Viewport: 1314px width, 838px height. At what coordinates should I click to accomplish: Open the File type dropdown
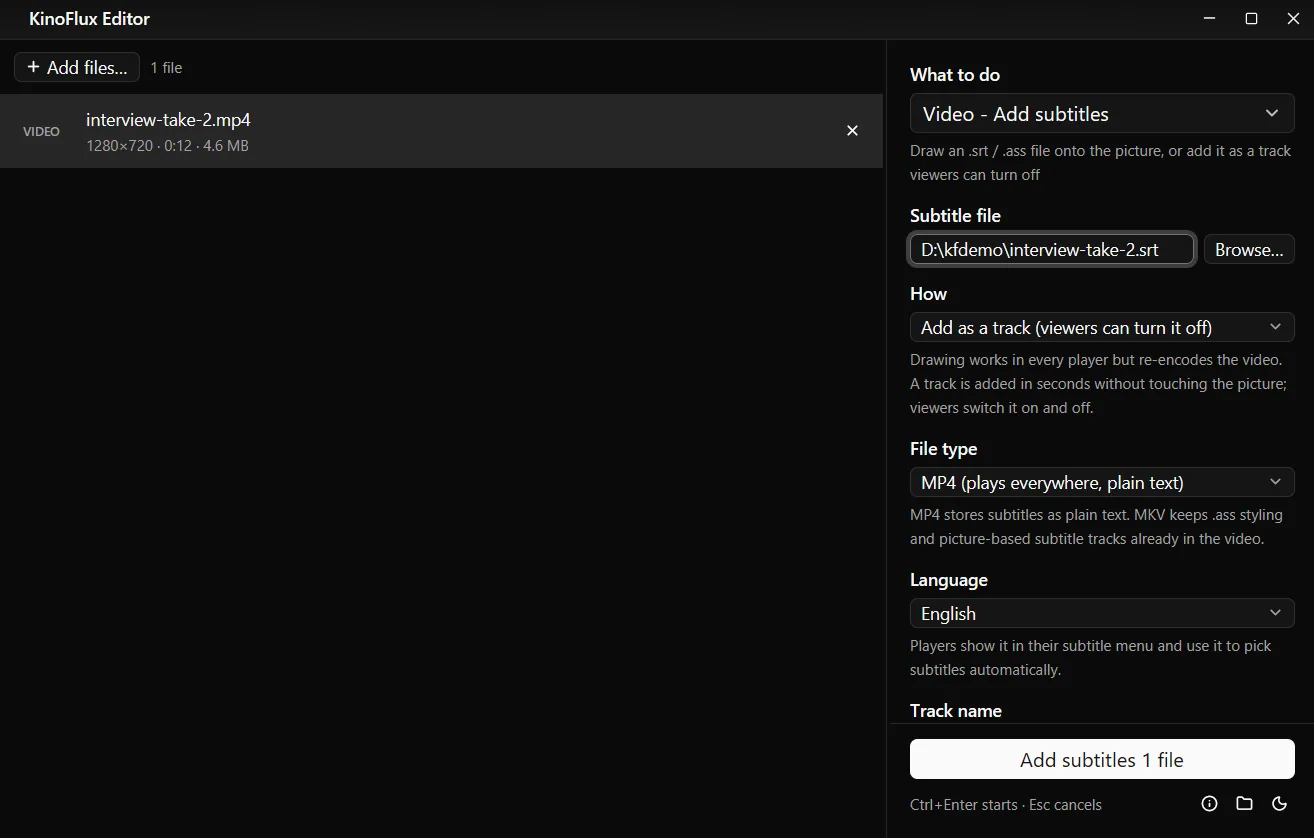[x=1102, y=482]
